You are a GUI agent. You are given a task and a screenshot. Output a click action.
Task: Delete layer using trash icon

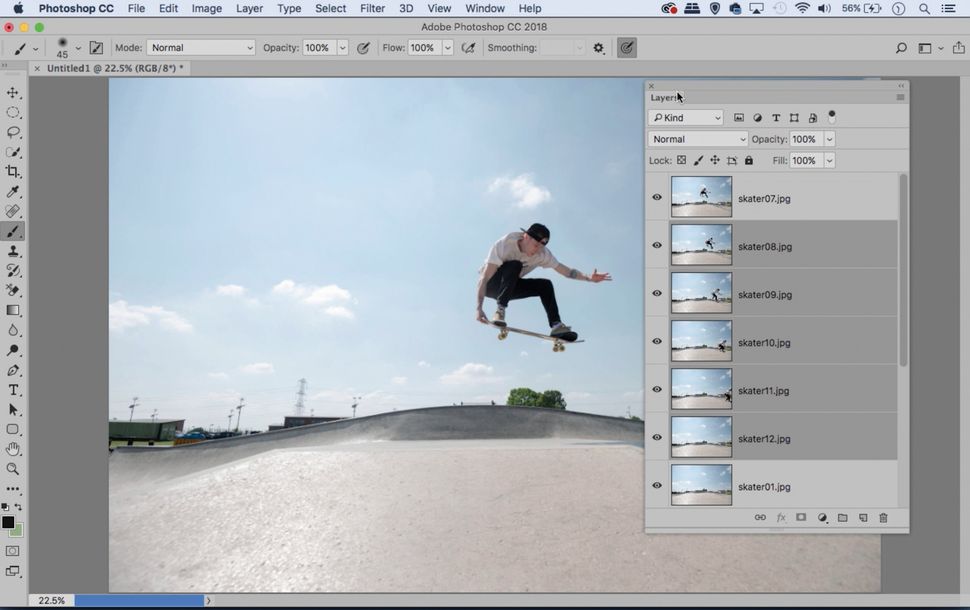tap(882, 517)
